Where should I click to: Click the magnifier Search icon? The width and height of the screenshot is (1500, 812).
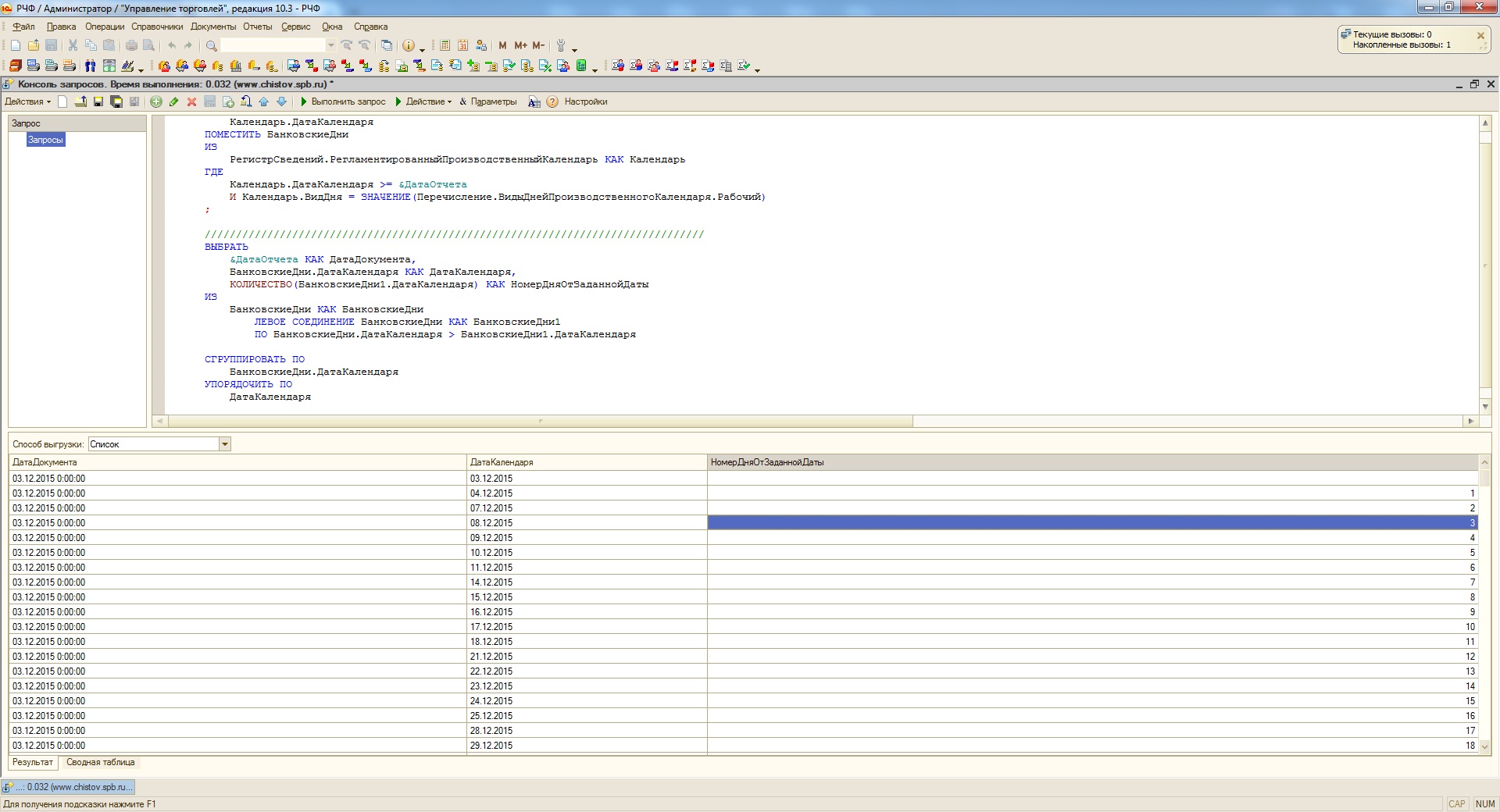211,45
